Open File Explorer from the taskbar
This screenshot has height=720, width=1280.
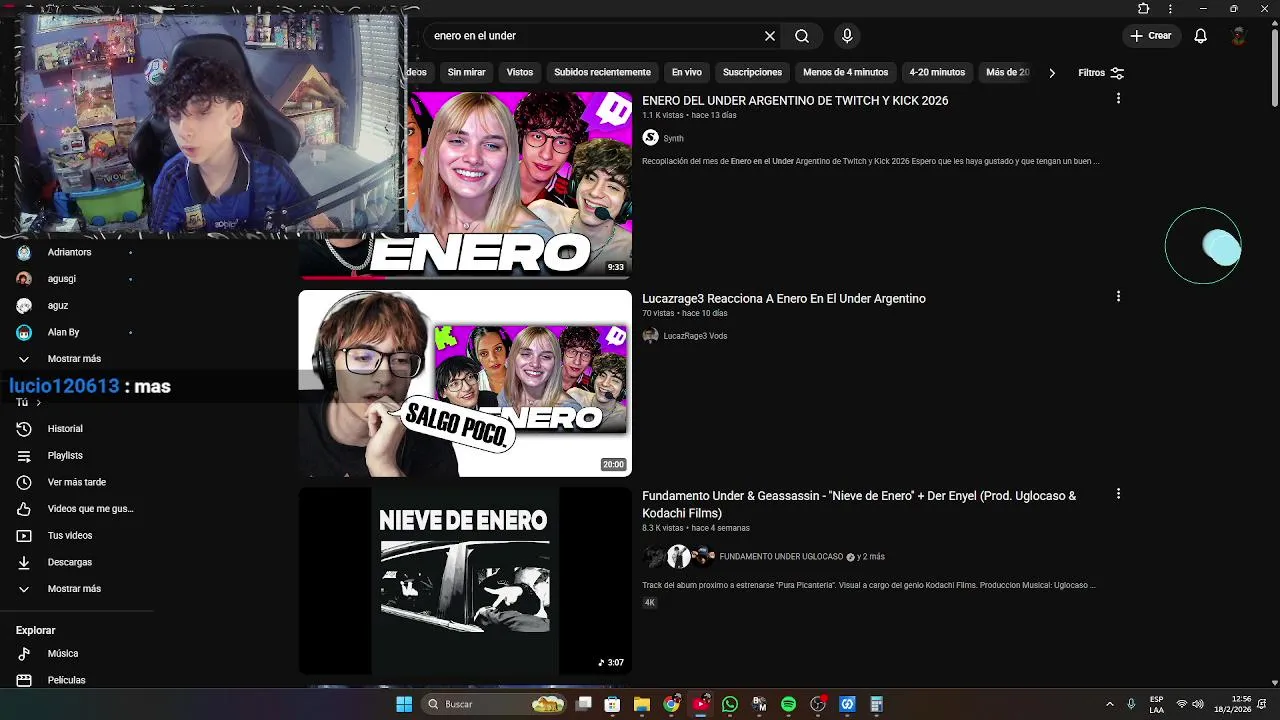[x=642, y=704]
